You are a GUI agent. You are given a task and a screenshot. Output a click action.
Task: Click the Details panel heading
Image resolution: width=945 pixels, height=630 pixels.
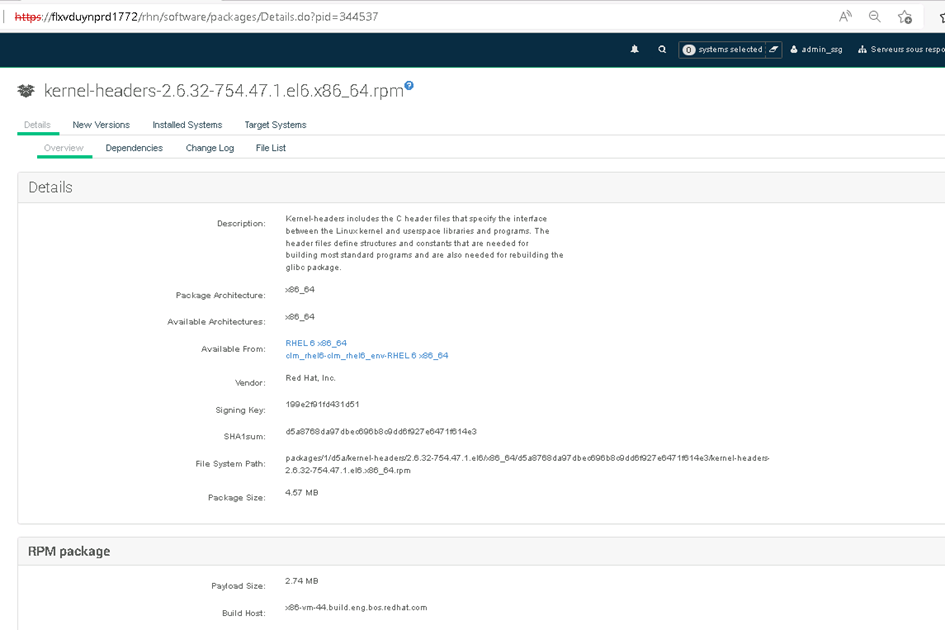click(x=51, y=187)
